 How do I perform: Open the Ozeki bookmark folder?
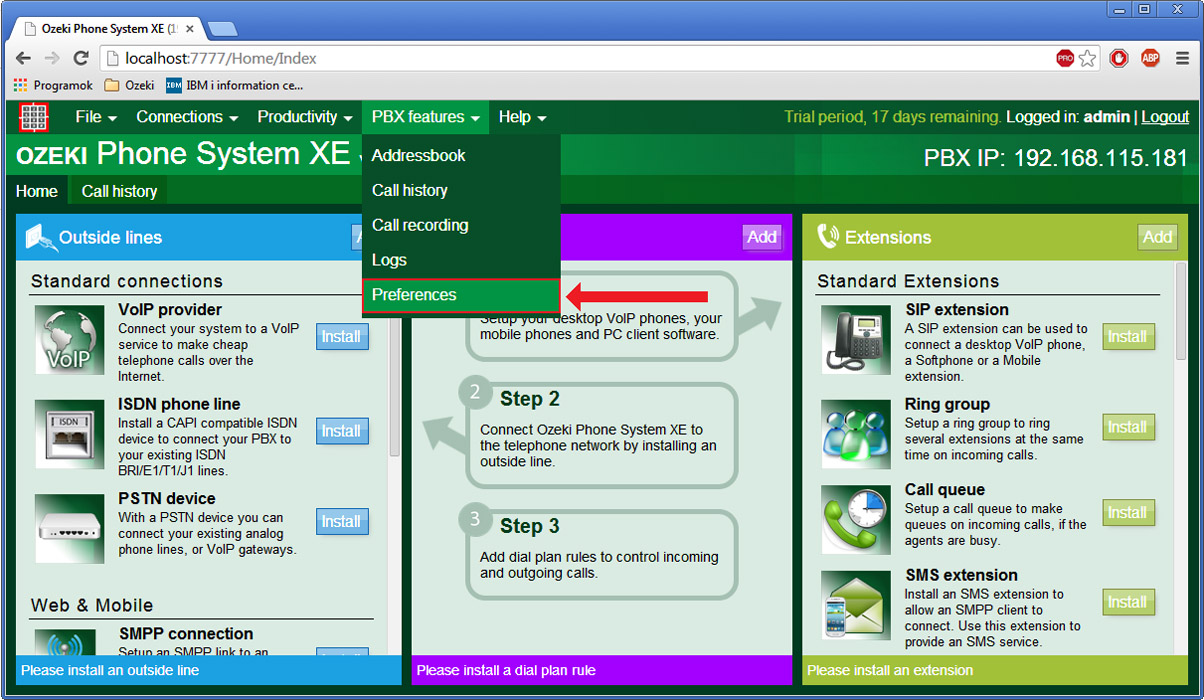(x=129, y=86)
